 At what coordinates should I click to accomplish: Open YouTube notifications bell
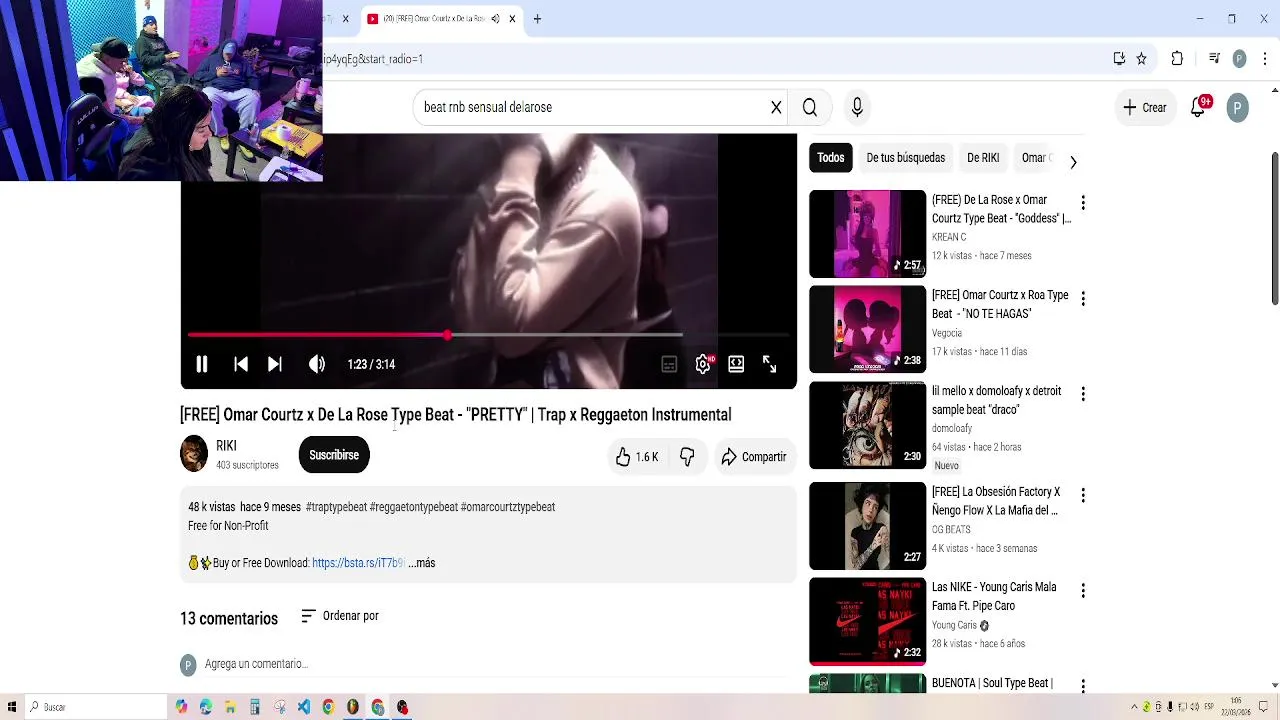tap(1198, 107)
